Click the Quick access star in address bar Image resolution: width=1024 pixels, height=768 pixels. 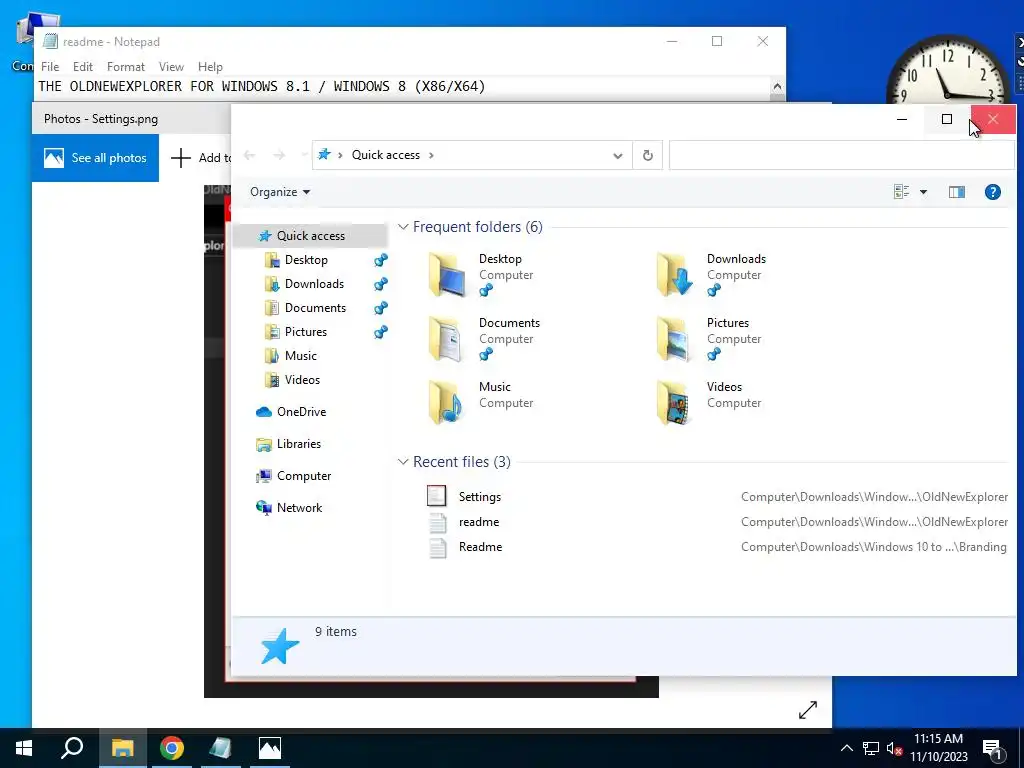coord(324,155)
